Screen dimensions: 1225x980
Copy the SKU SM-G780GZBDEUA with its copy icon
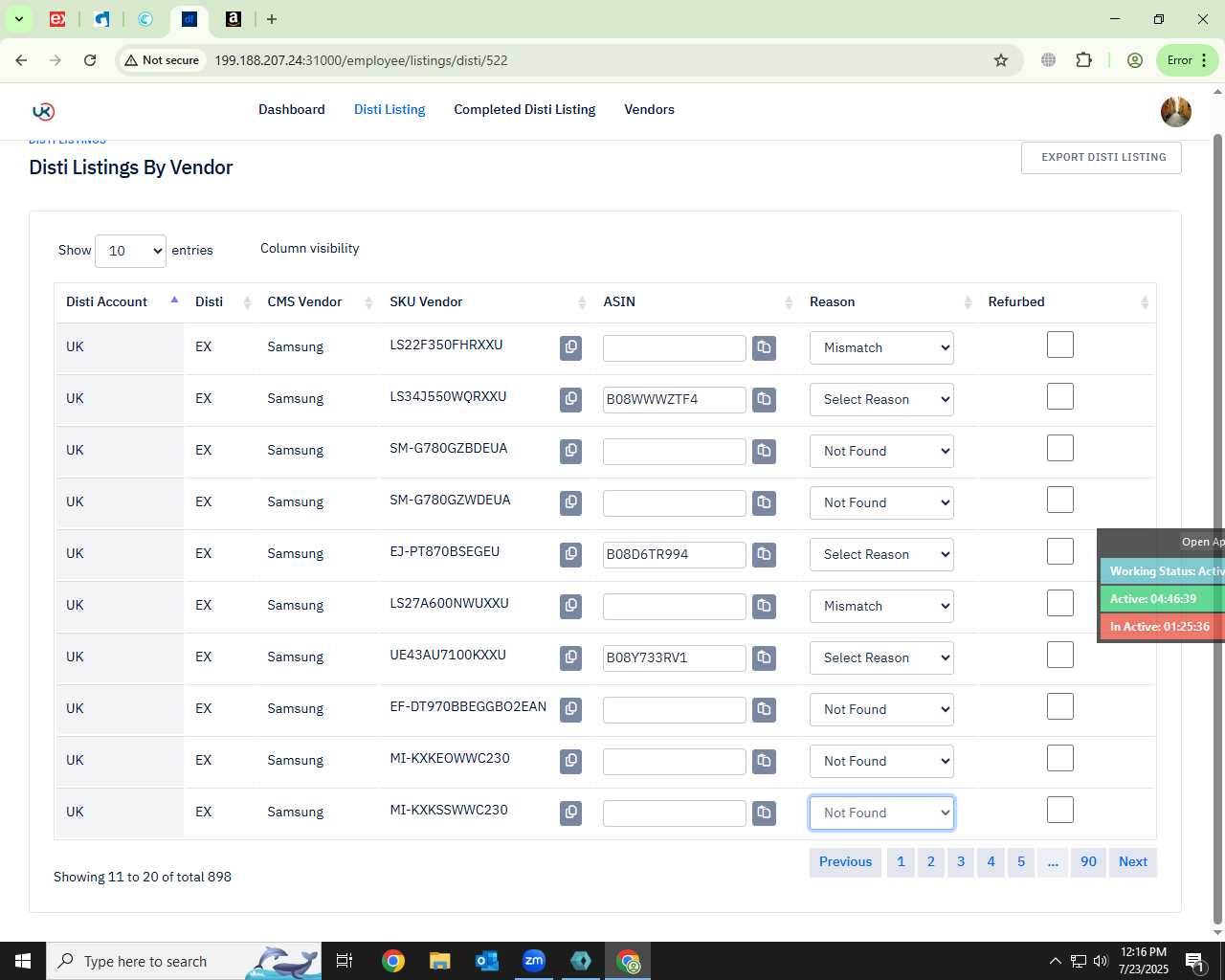(570, 451)
